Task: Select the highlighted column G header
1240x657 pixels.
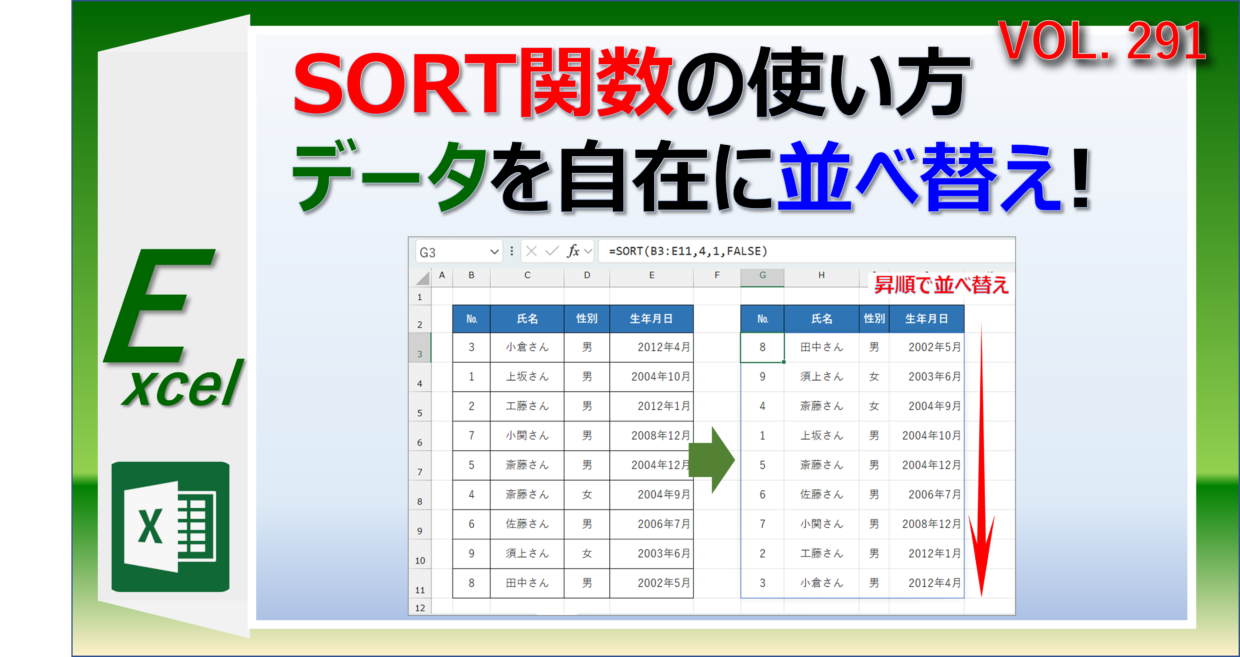Action: click(x=762, y=276)
